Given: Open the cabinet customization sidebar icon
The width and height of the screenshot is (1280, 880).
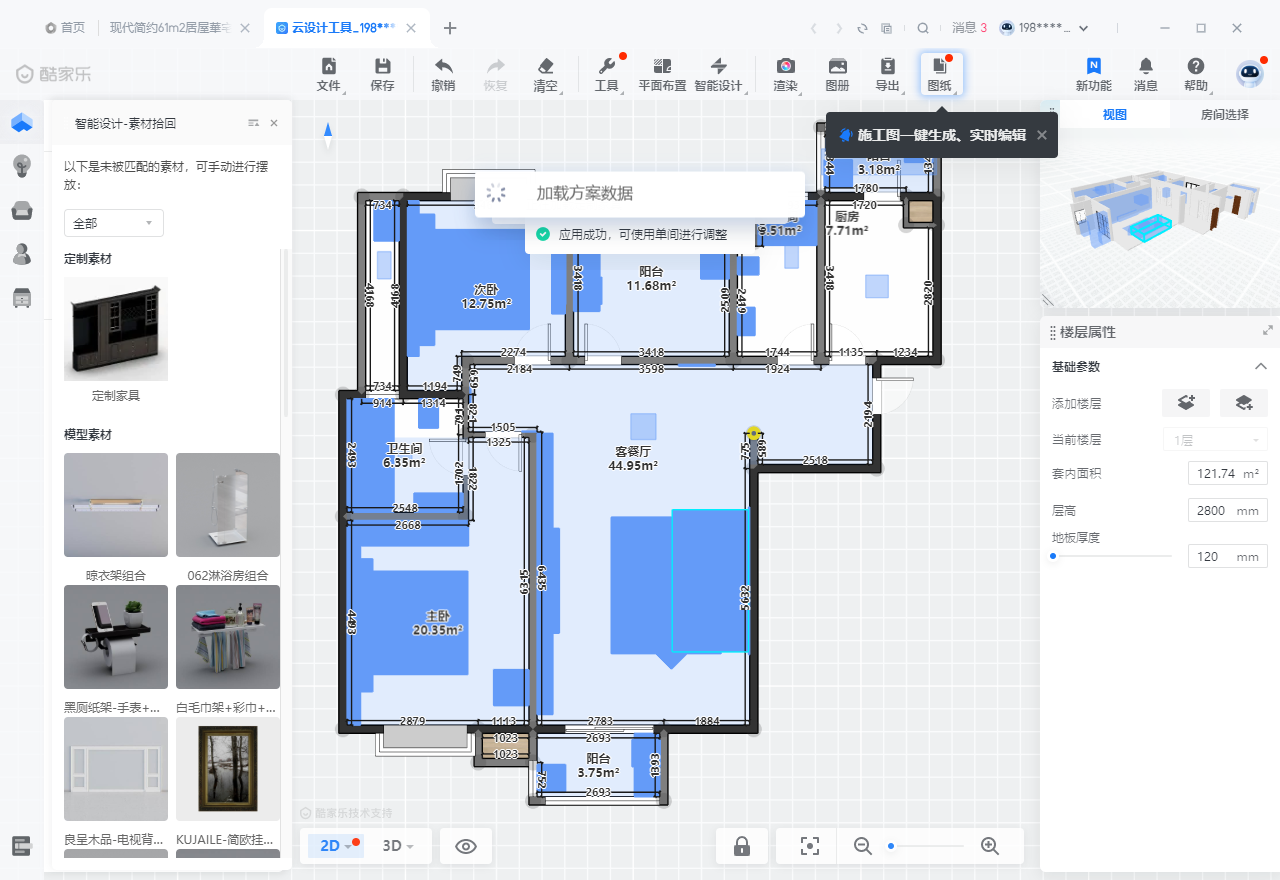Looking at the screenshot, I should click(22, 297).
